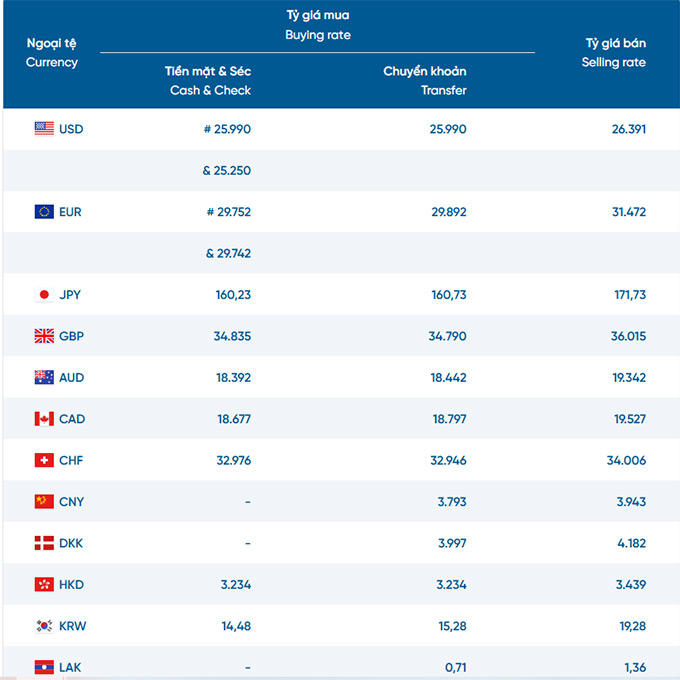
Task: Click the CHF Switzerland flag icon
Action: [x=44, y=460]
